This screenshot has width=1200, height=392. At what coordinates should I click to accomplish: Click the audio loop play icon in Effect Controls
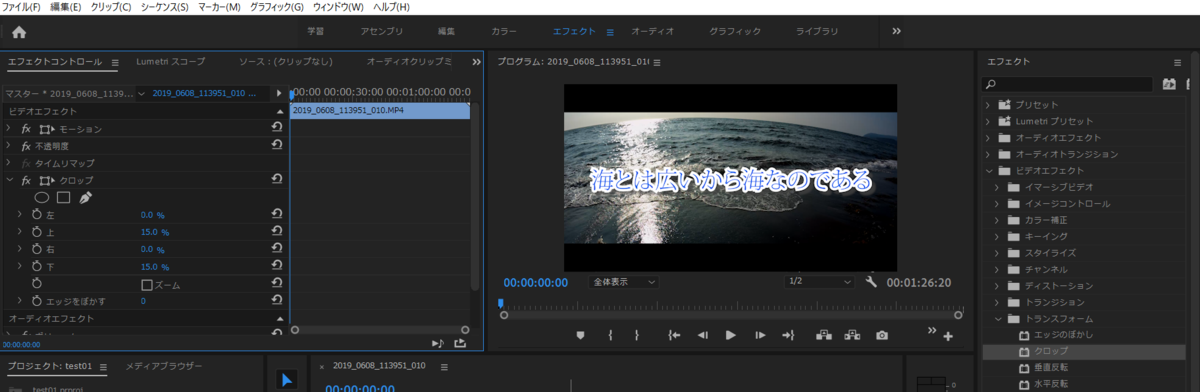437,343
